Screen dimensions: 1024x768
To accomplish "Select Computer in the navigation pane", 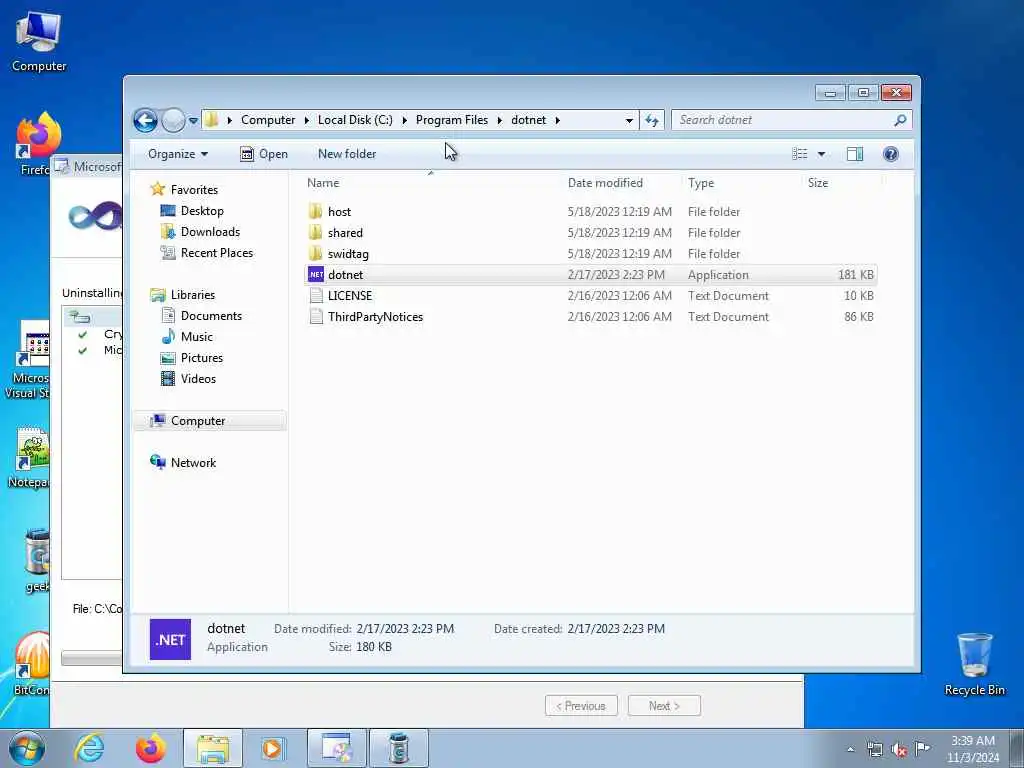I will [x=210, y=421].
